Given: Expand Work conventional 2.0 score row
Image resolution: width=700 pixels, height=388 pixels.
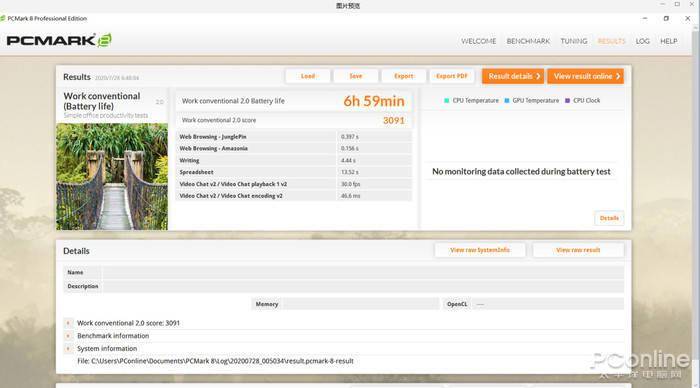Looking at the screenshot, I should point(68,323).
